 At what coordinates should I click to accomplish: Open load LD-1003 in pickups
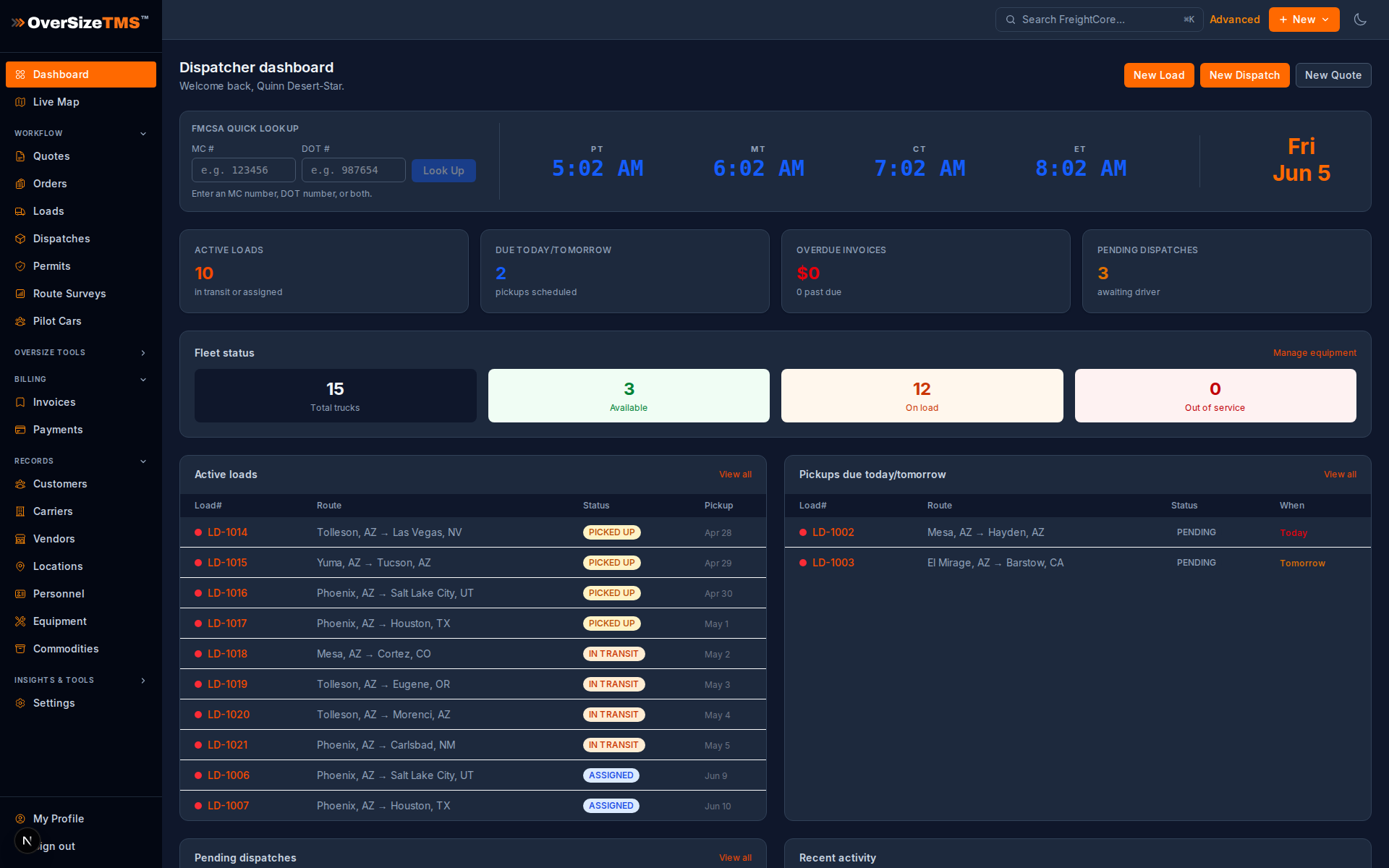tap(833, 563)
